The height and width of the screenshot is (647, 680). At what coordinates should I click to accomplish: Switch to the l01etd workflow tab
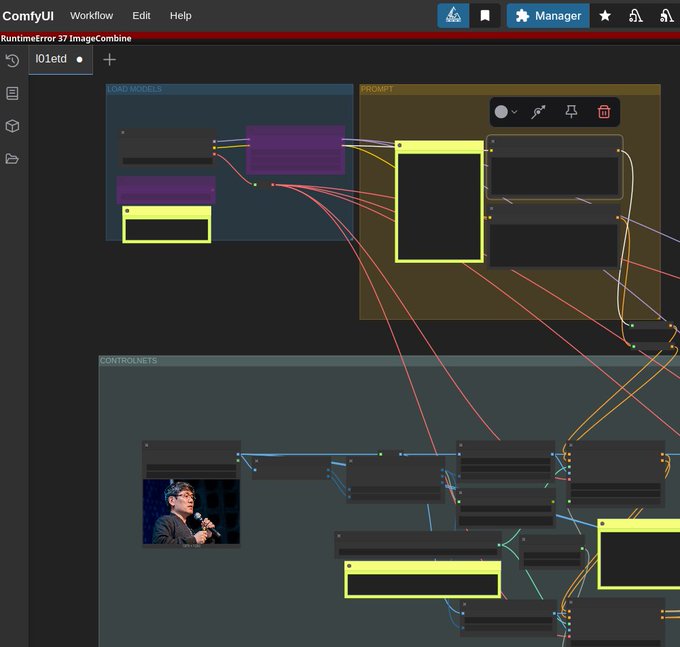pos(52,59)
